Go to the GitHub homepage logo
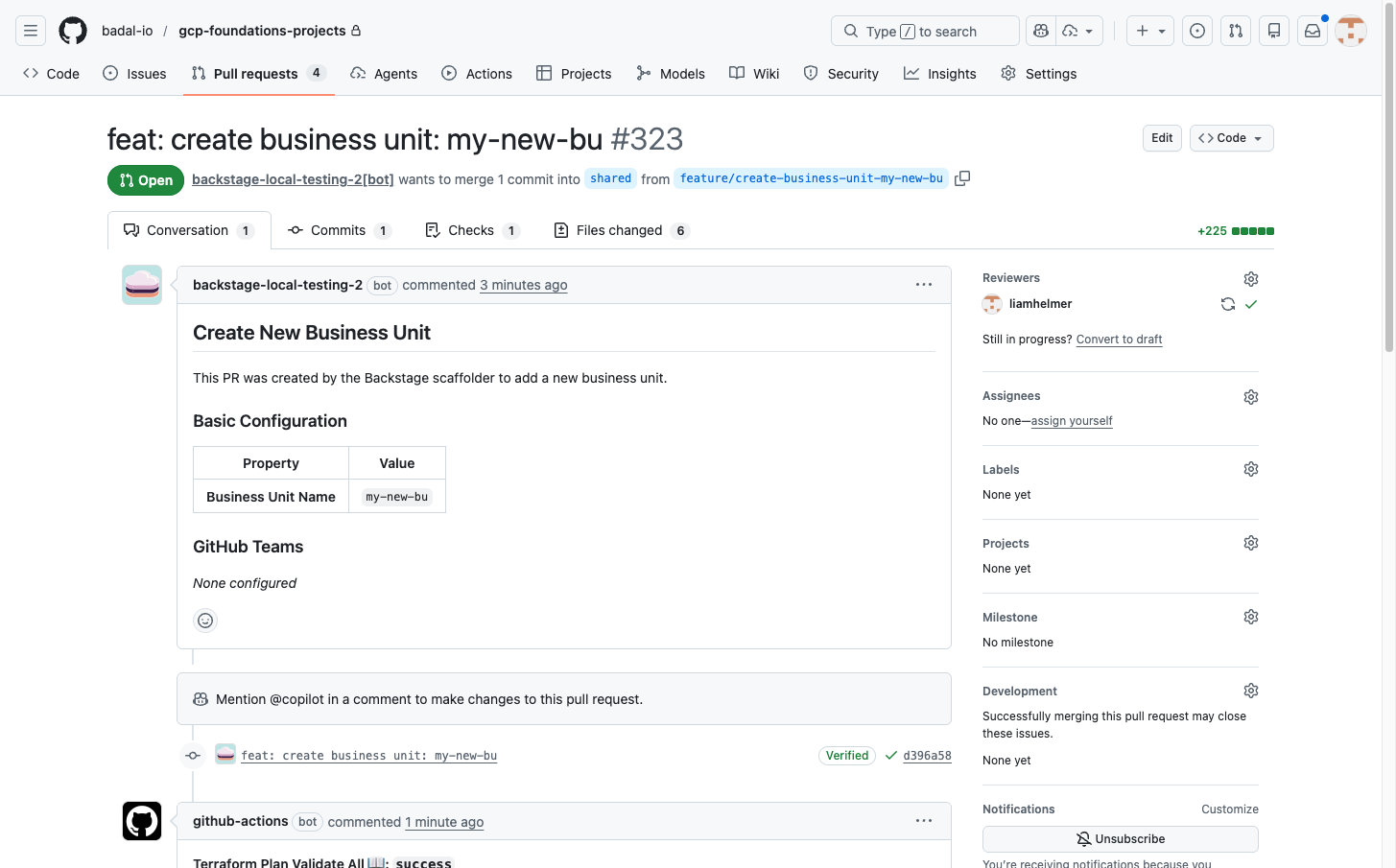 [73, 31]
